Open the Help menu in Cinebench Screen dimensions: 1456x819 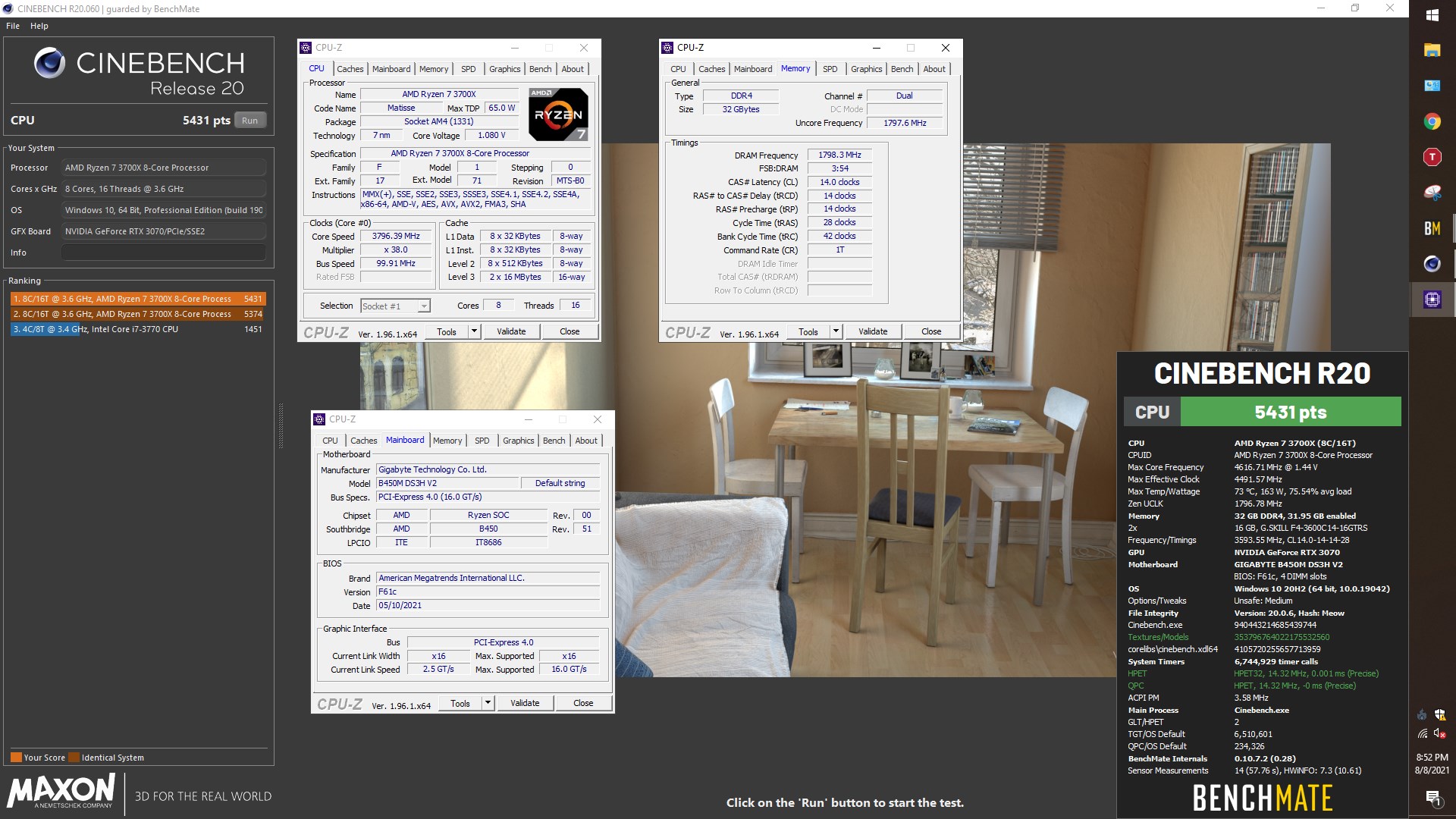point(39,26)
